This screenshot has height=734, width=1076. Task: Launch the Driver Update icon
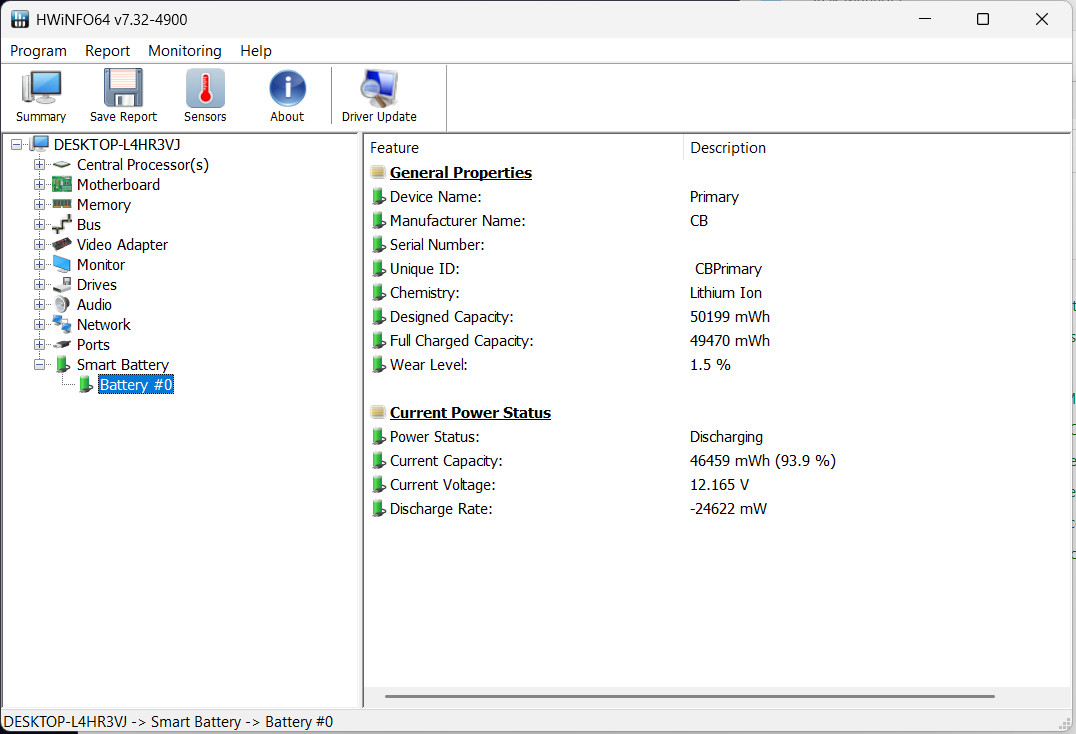[379, 88]
